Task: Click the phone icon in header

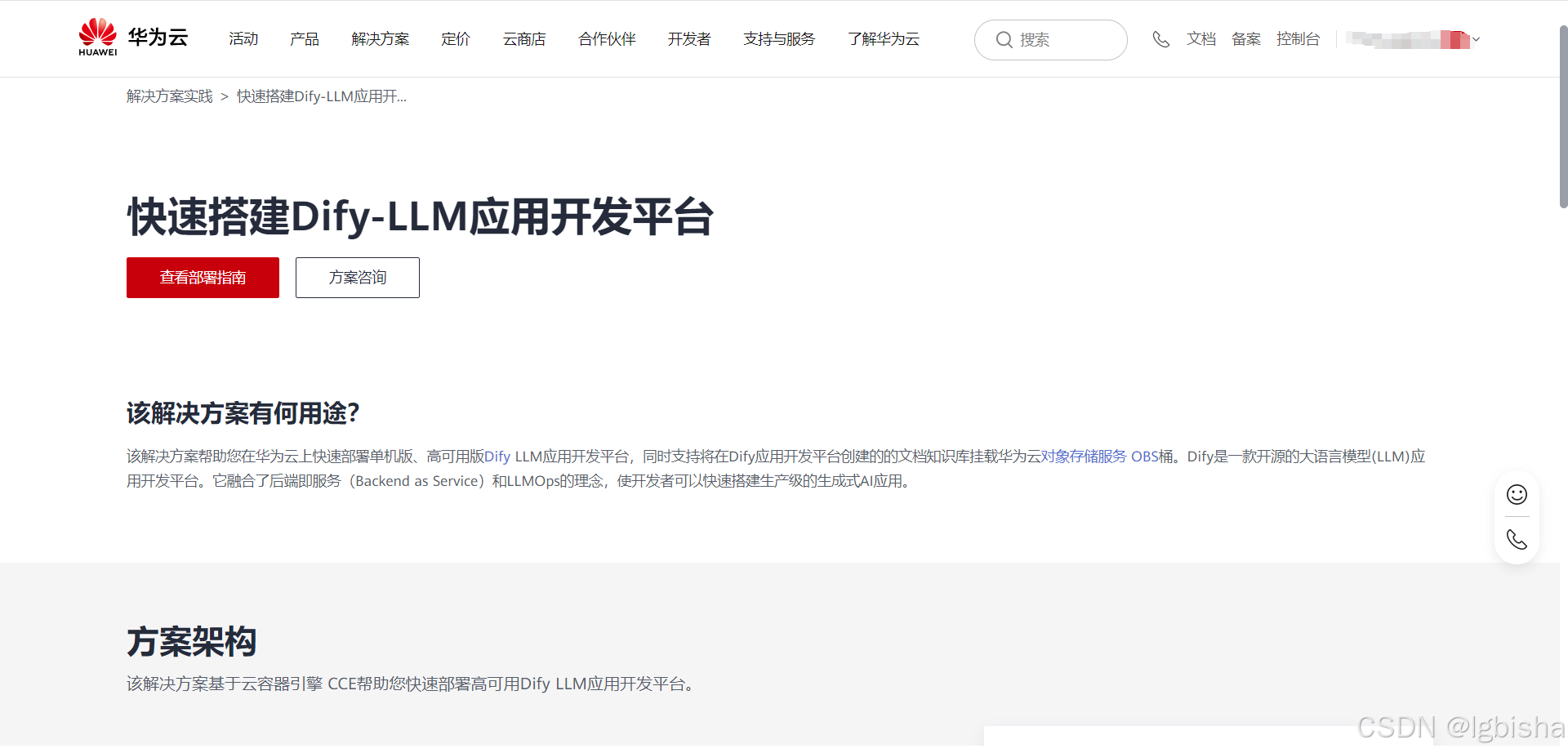Action: [1160, 39]
